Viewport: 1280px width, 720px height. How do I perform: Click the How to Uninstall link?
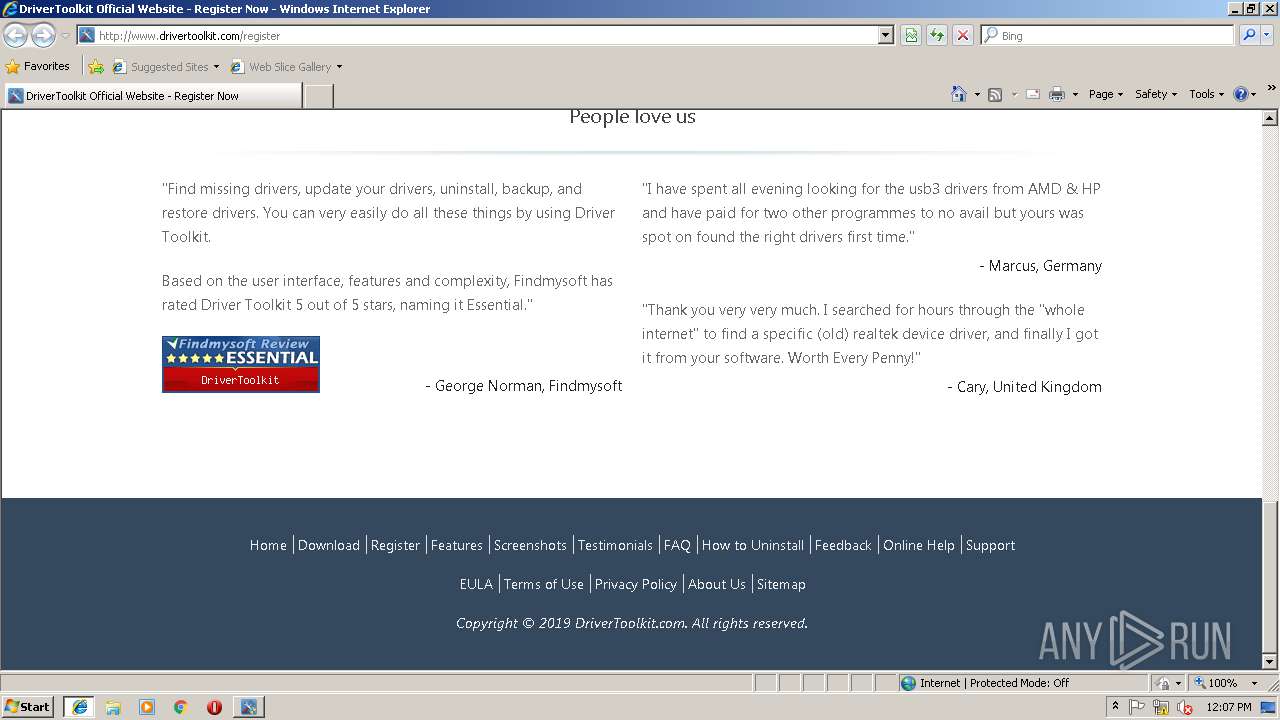point(753,545)
